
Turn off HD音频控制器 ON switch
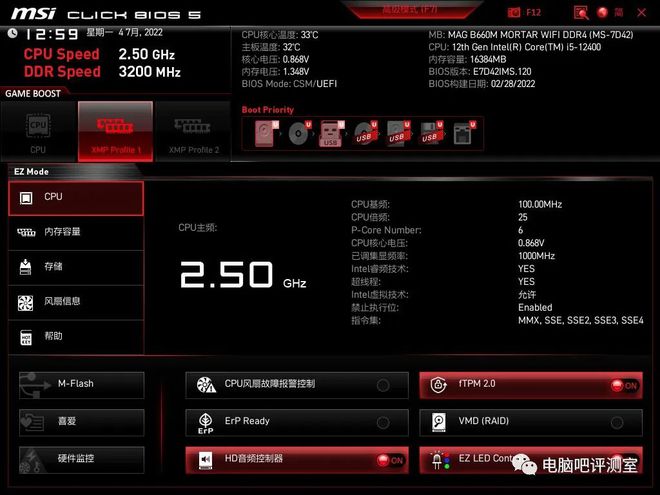click(x=390, y=460)
